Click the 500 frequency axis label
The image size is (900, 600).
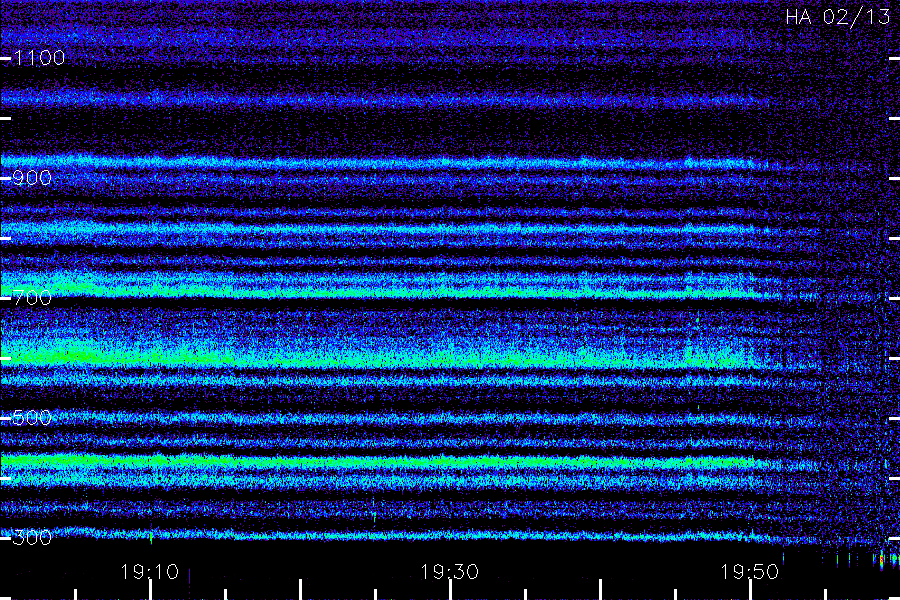(x=32, y=418)
